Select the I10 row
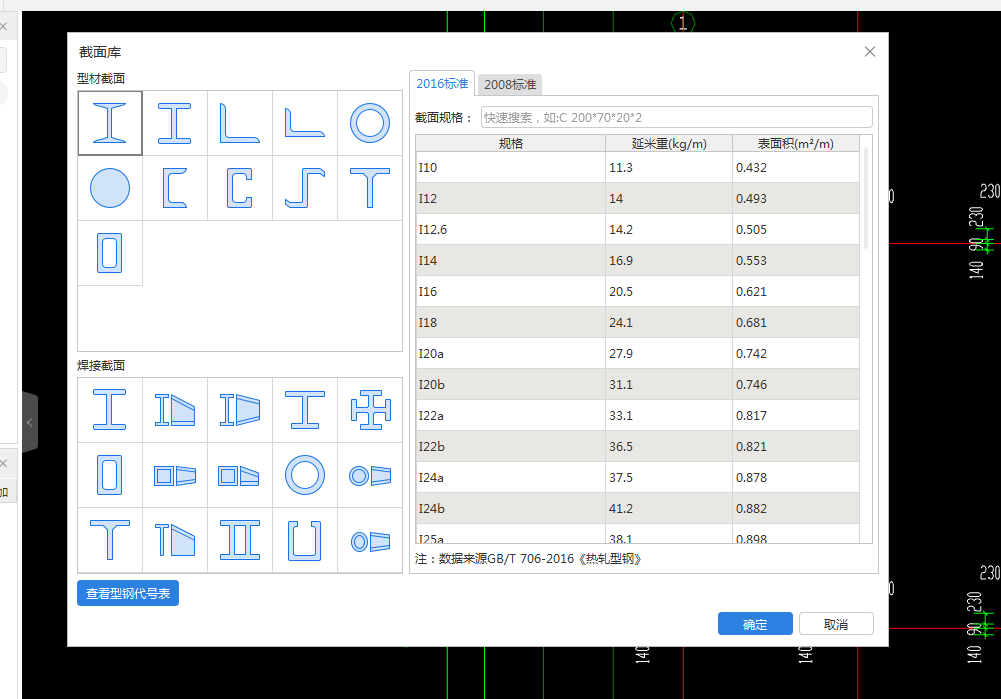This screenshot has height=699, width=1001. pyautogui.click(x=638, y=167)
